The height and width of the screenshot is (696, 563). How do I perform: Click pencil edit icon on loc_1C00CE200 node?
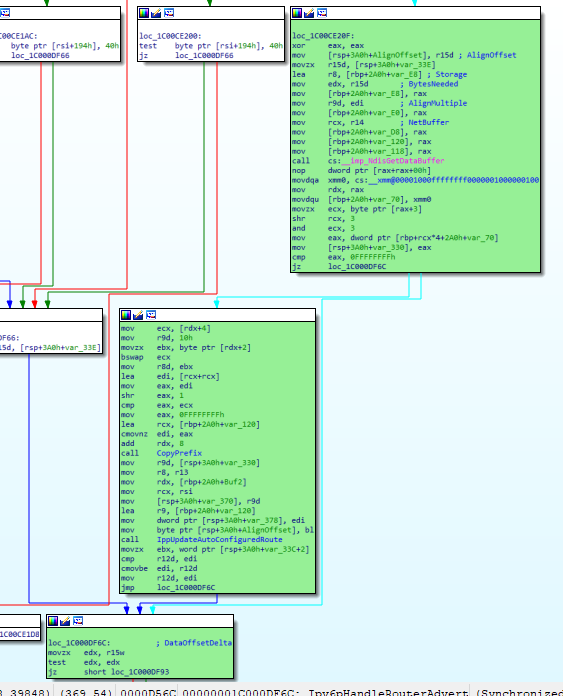coord(156,13)
